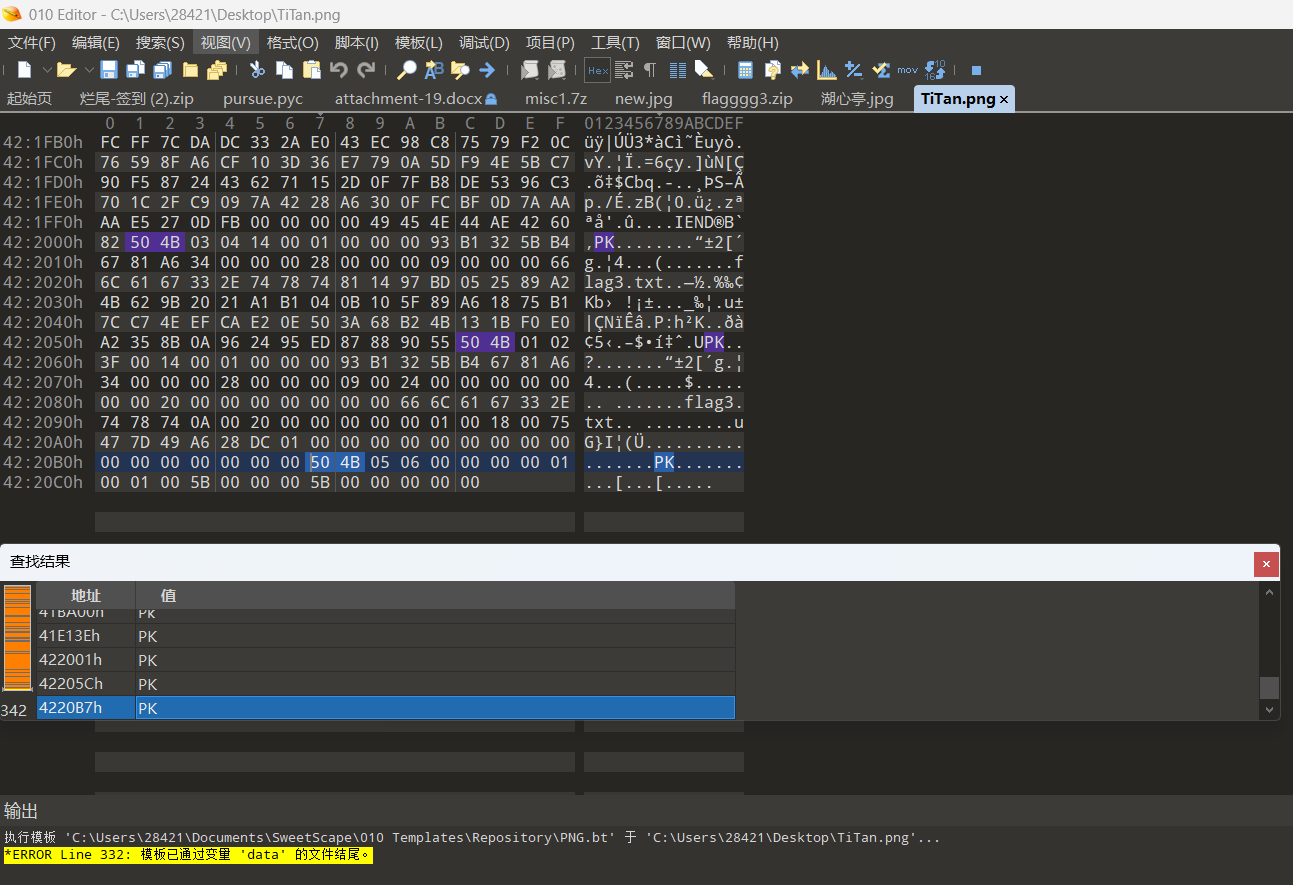
Task: Click the Save All icon
Action: coord(162,70)
